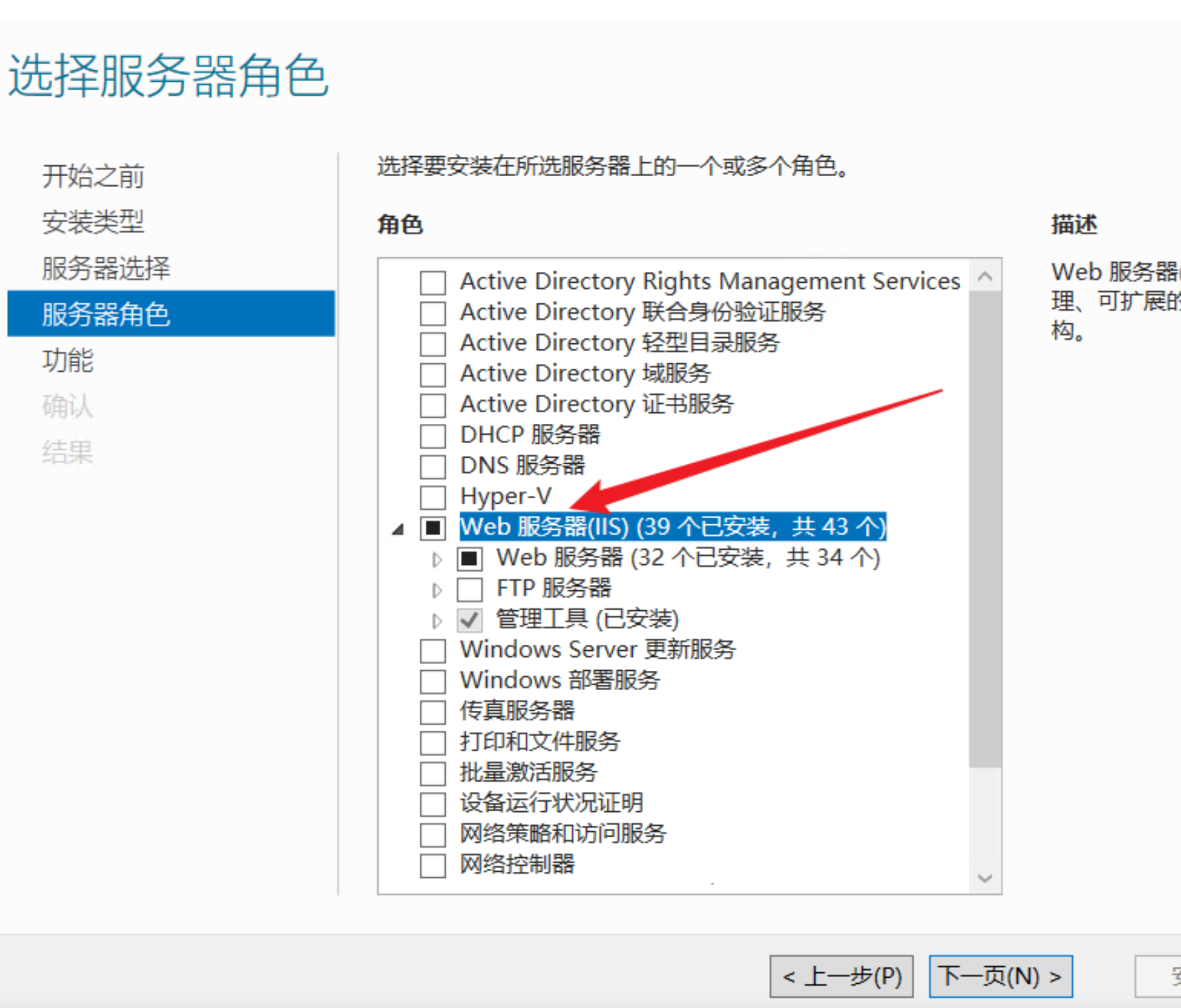Select Active Directory 联合身份验证服务 label
Image resolution: width=1181 pixels, height=1008 pixels.
(x=643, y=312)
